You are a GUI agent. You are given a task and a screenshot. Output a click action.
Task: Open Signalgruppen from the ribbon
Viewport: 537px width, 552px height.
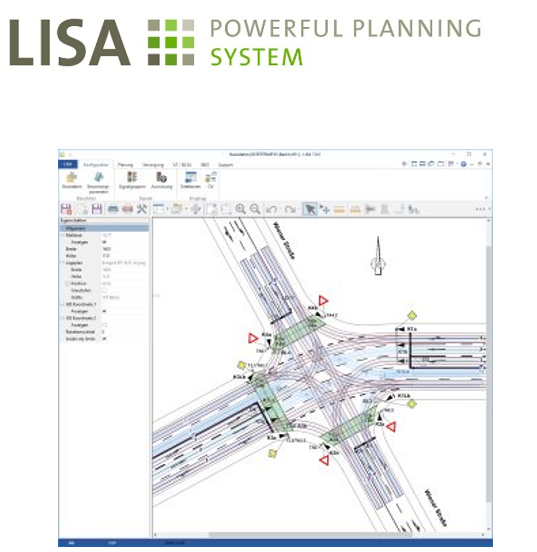pos(132,180)
